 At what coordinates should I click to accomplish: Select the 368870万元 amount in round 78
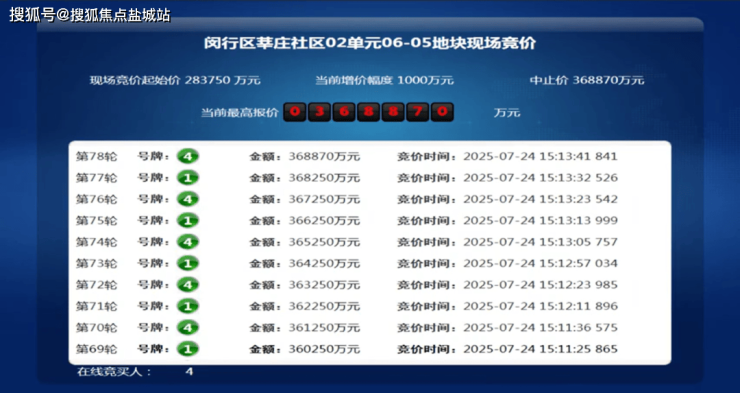click(324, 156)
